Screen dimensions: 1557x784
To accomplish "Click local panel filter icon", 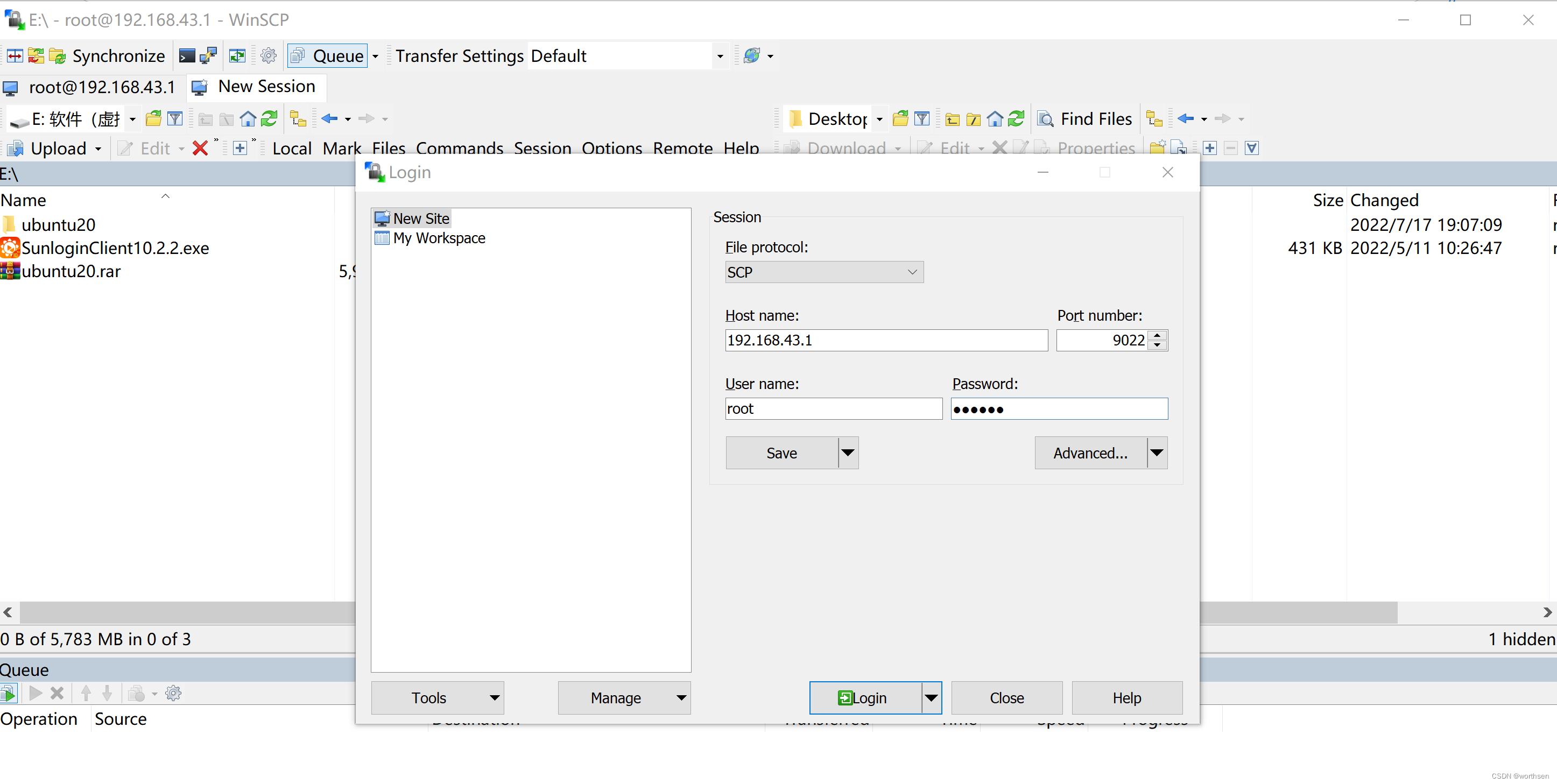I will click(x=175, y=118).
